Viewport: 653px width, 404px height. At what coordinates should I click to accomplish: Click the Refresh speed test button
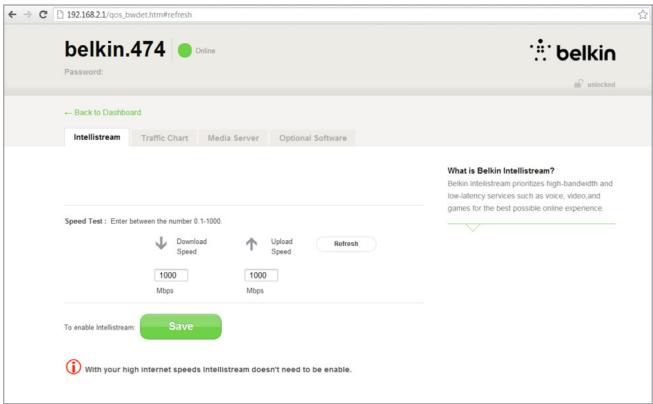(x=346, y=244)
